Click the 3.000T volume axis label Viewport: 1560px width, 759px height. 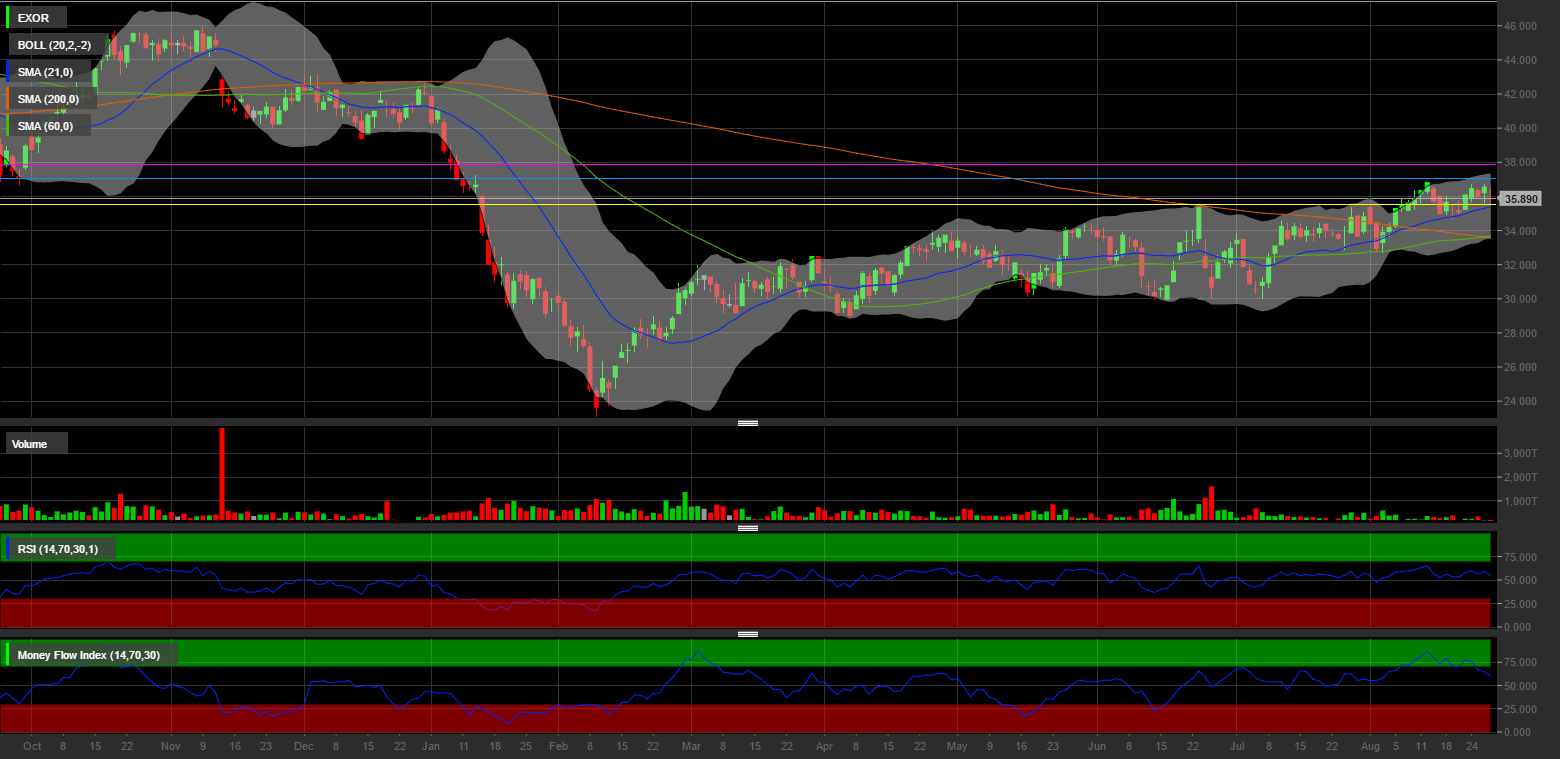tap(1521, 454)
